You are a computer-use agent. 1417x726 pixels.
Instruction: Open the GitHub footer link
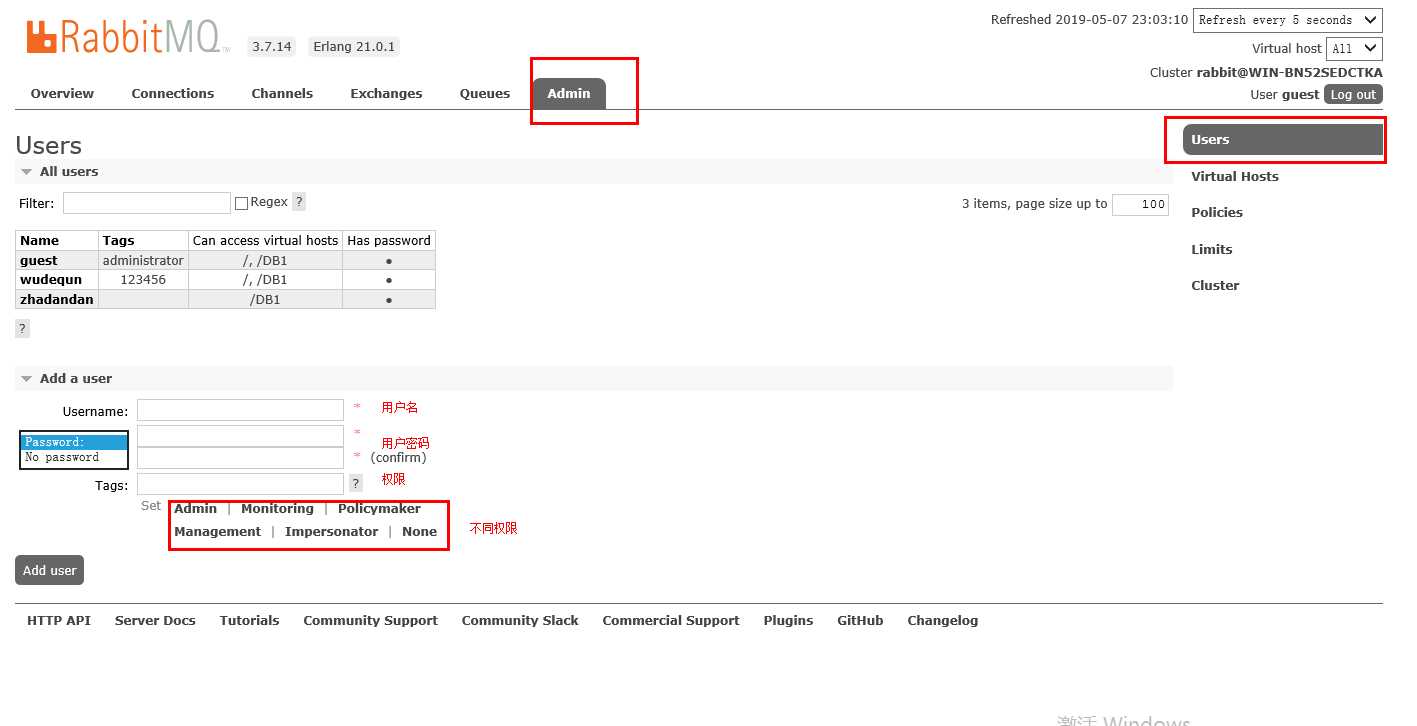[x=860, y=621]
